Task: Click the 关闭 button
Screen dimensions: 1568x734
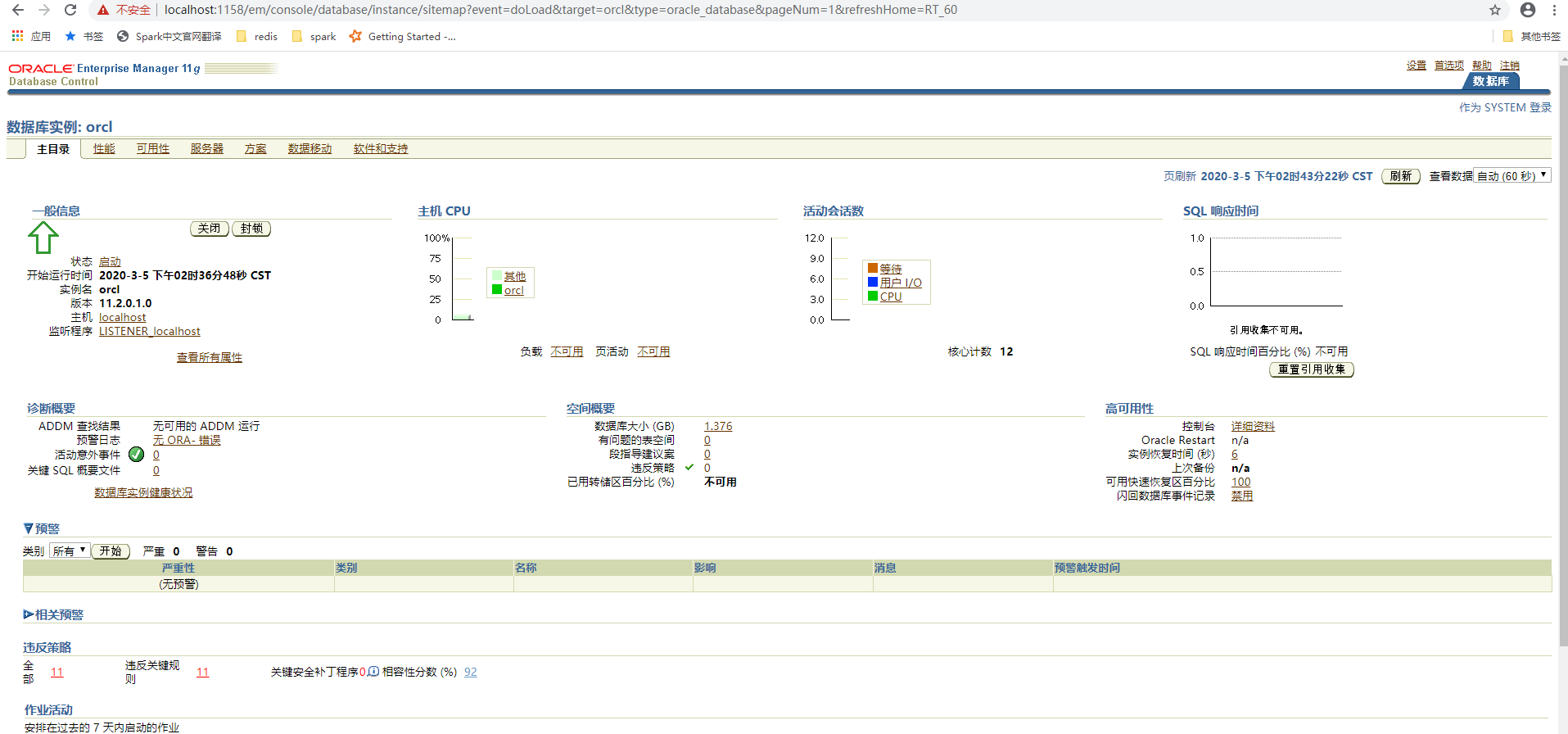Action: (x=210, y=229)
